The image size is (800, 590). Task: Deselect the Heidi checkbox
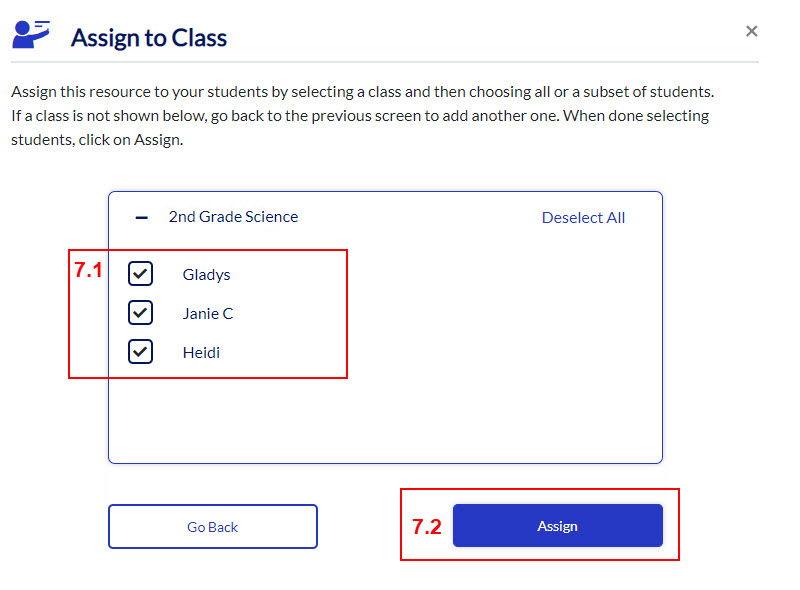coord(141,352)
